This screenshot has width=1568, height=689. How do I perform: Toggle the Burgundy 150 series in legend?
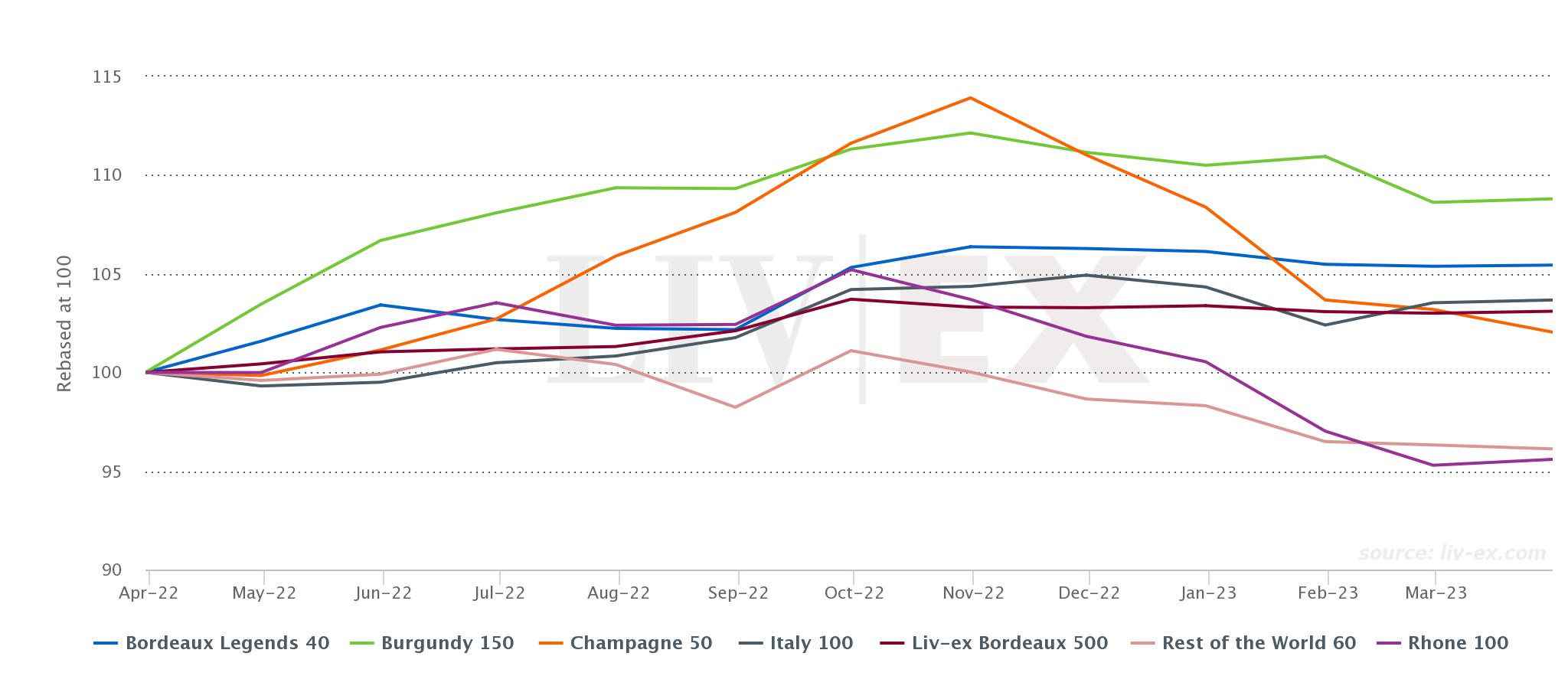[x=432, y=643]
